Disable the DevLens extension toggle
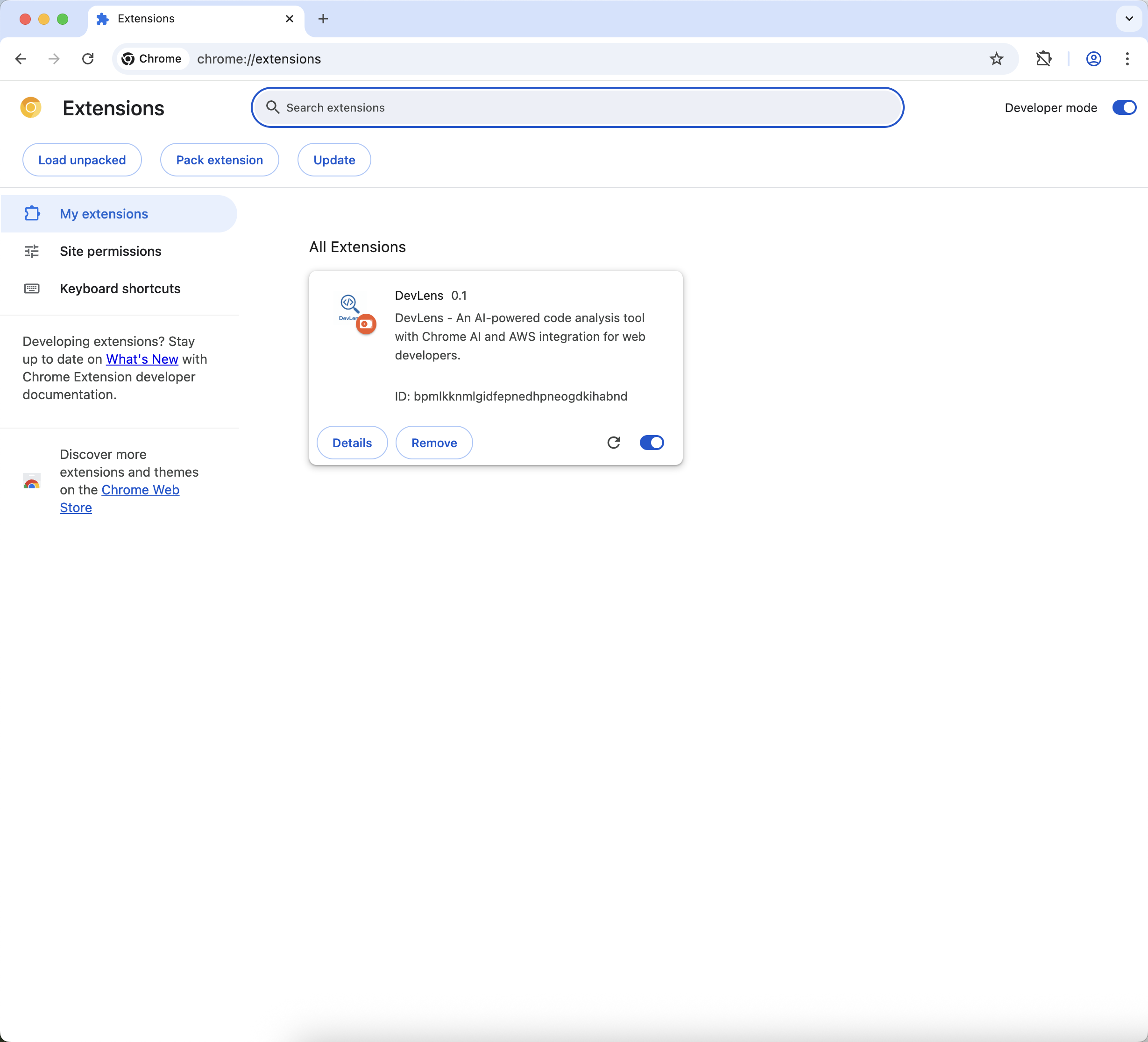1148x1042 pixels. pyautogui.click(x=652, y=443)
